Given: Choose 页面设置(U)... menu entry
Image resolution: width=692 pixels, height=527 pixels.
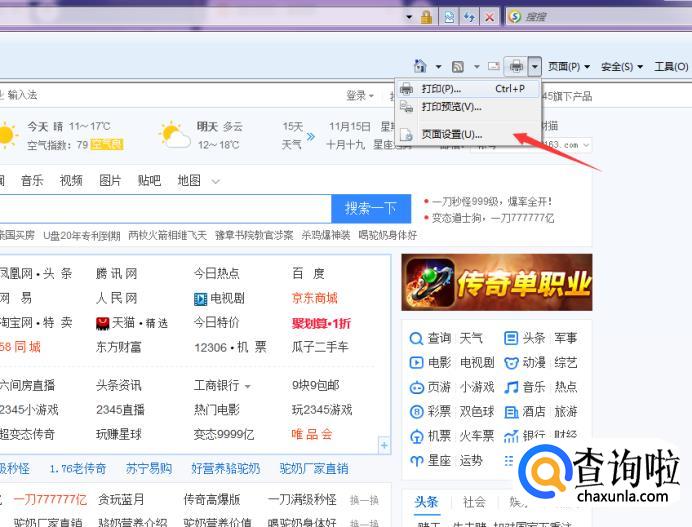Looking at the screenshot, I should [x=467, y=134].
